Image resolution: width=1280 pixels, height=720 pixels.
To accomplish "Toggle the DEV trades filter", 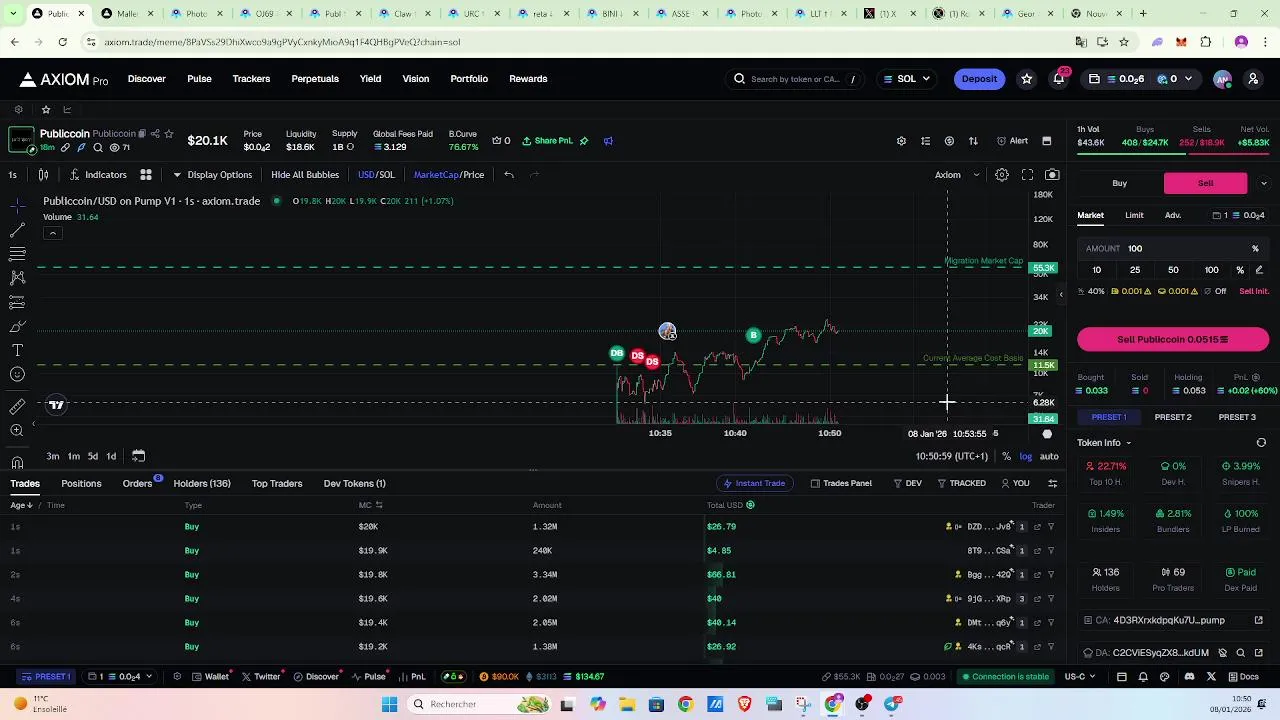I will 907,483.
